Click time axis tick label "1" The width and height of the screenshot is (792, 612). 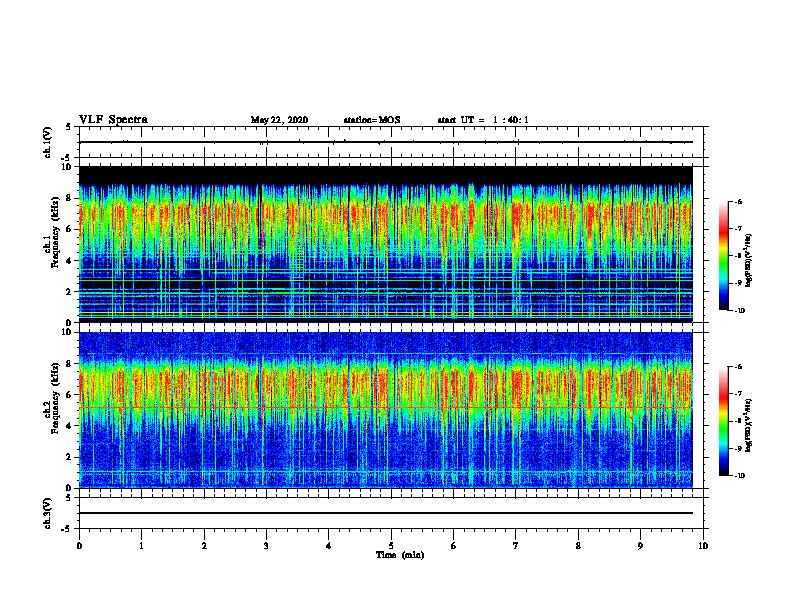(141, 546)
